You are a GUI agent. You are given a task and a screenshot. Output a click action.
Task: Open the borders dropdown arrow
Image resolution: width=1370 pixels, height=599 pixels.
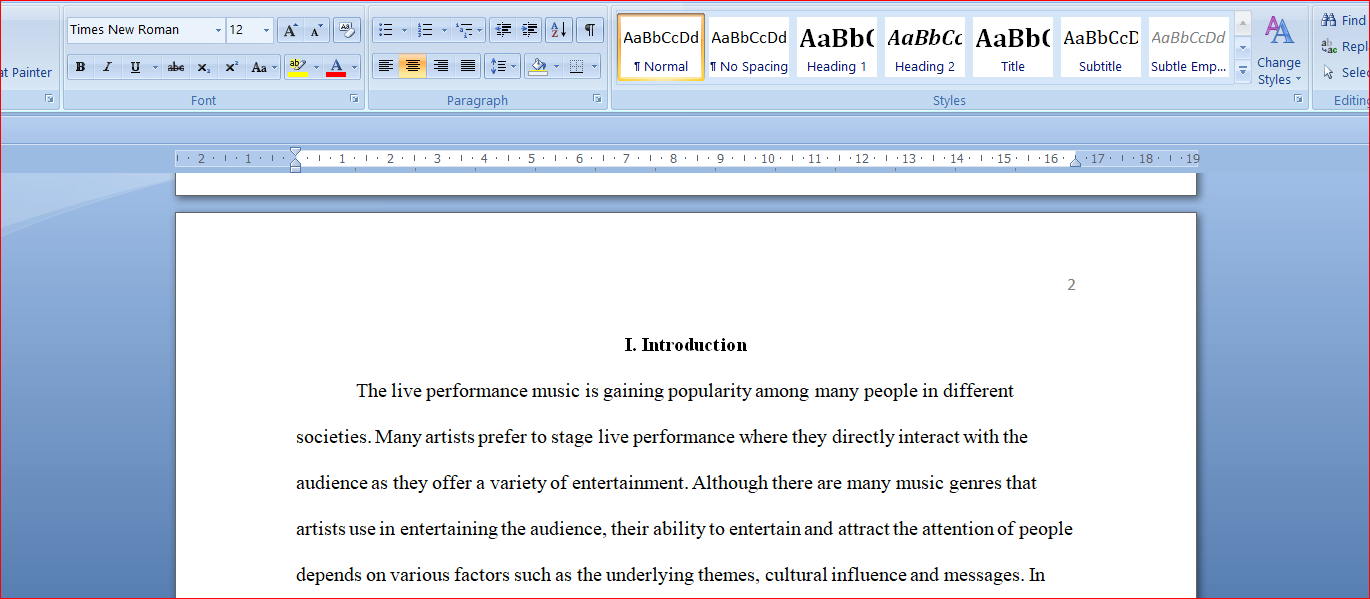coord(594,67)
